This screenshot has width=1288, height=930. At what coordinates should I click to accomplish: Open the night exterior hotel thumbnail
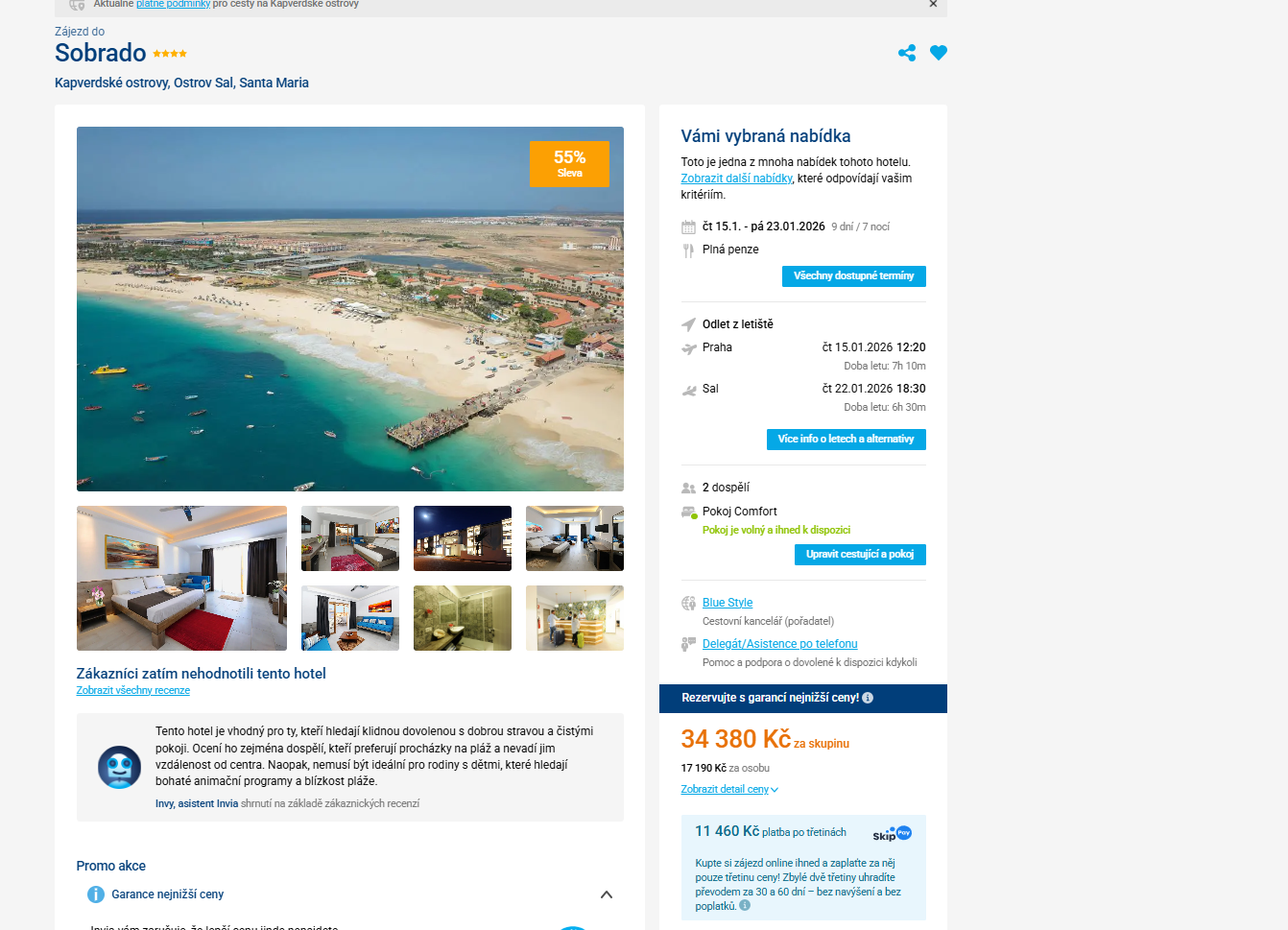pyautogui.click(x=463, y=538)
